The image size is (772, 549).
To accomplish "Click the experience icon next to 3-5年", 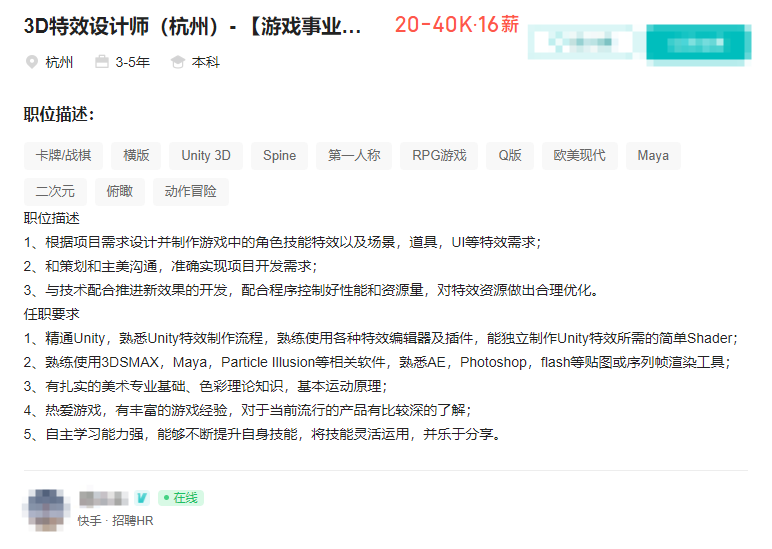I will [x=101, y=62].
